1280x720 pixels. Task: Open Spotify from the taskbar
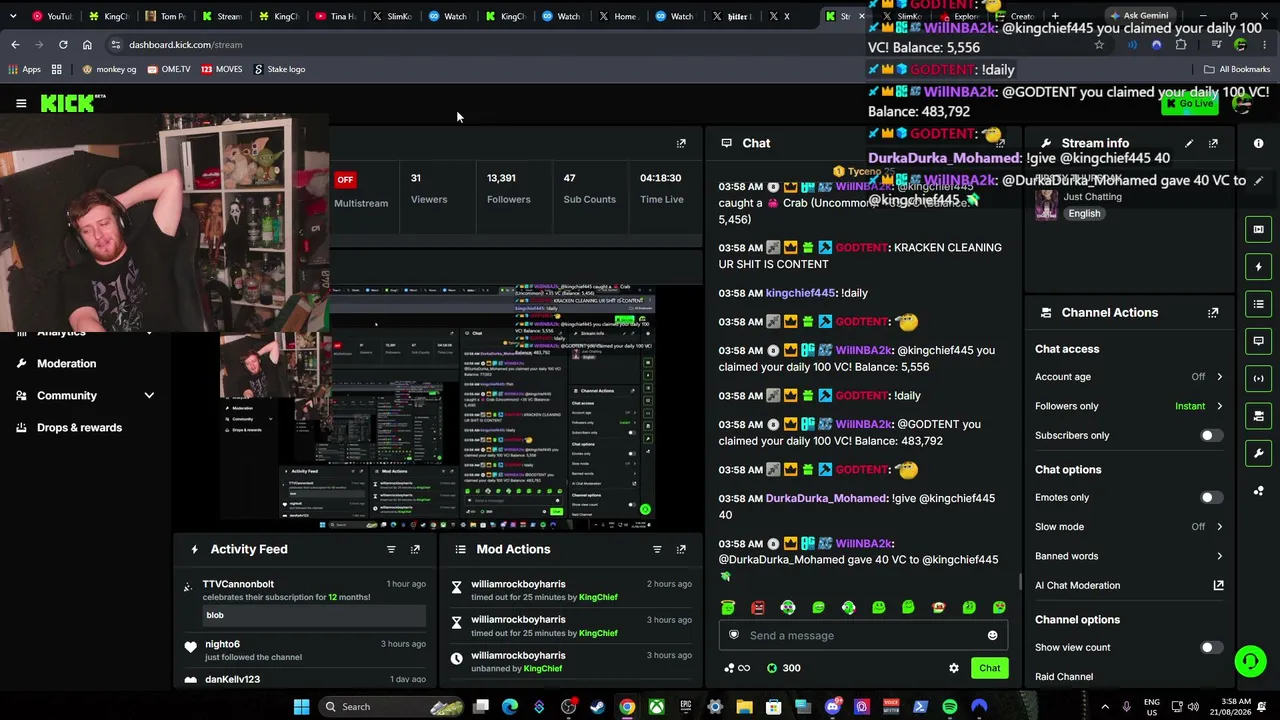click(x=950, y=707)
